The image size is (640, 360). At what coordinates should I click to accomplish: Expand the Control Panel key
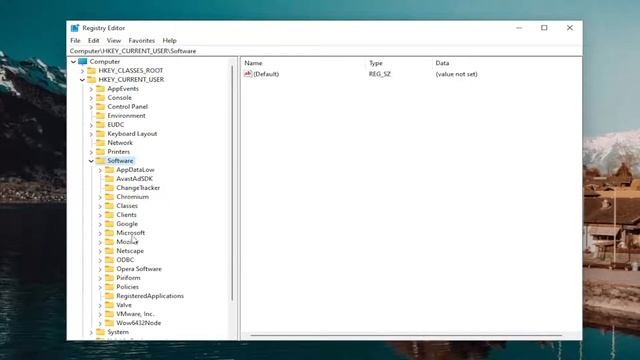(x=91, y=107)
